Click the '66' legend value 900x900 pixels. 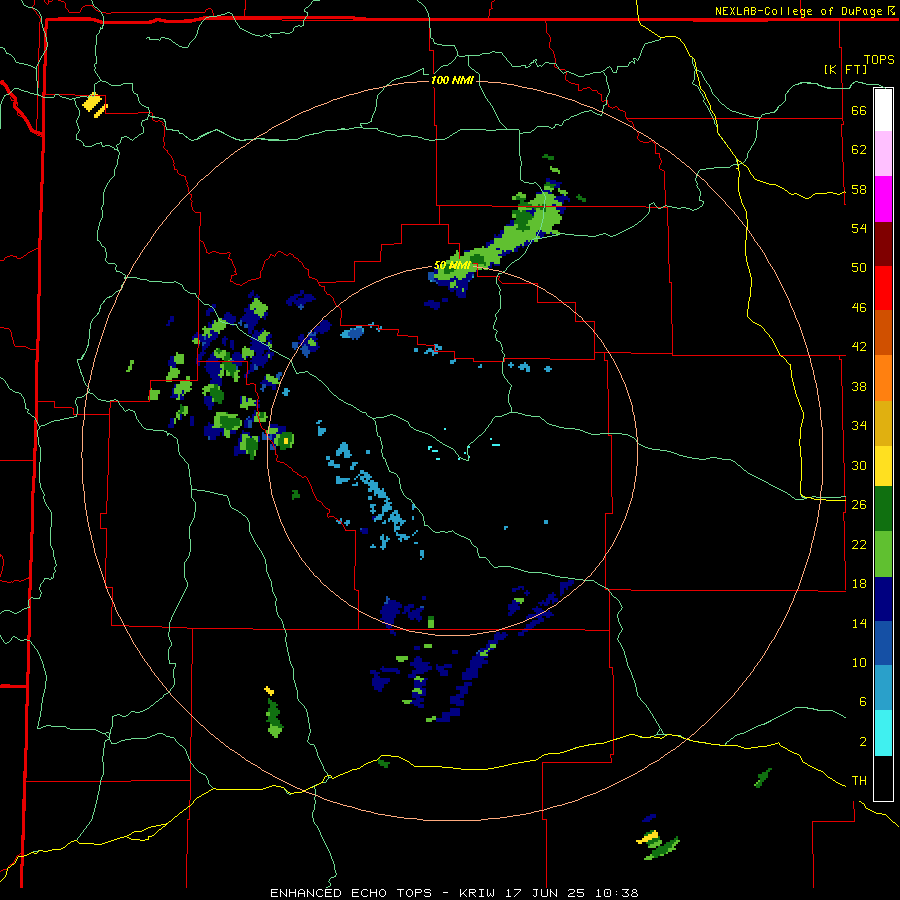(859, 110)
